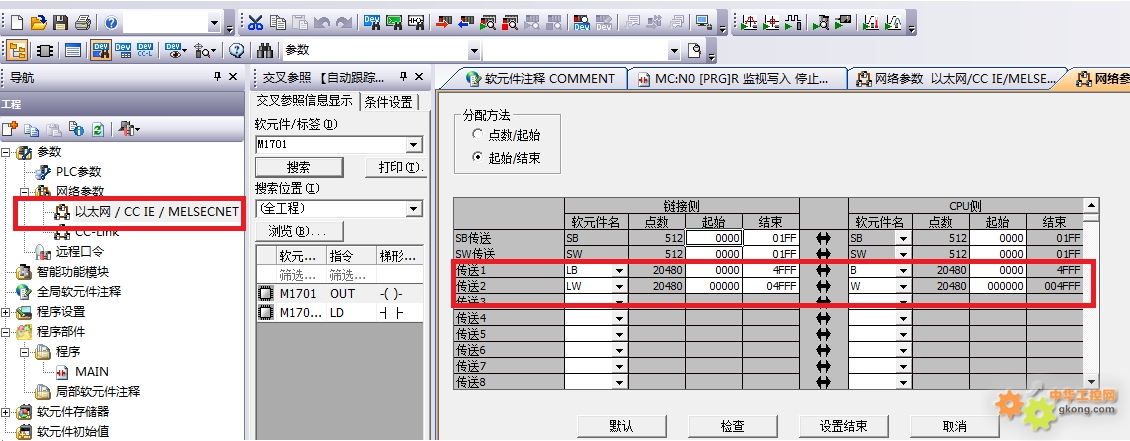Screen dimensions: 1130x441
Task: Click the 设置结束 button
Action: pyautogui.click(x=844, y=425)
